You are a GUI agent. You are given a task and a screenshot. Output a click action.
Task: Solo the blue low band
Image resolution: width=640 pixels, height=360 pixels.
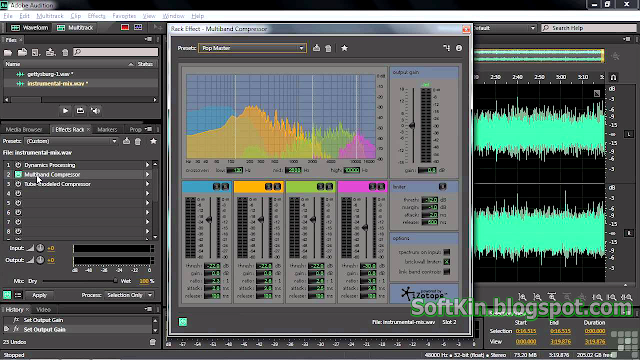coord(216,187)
